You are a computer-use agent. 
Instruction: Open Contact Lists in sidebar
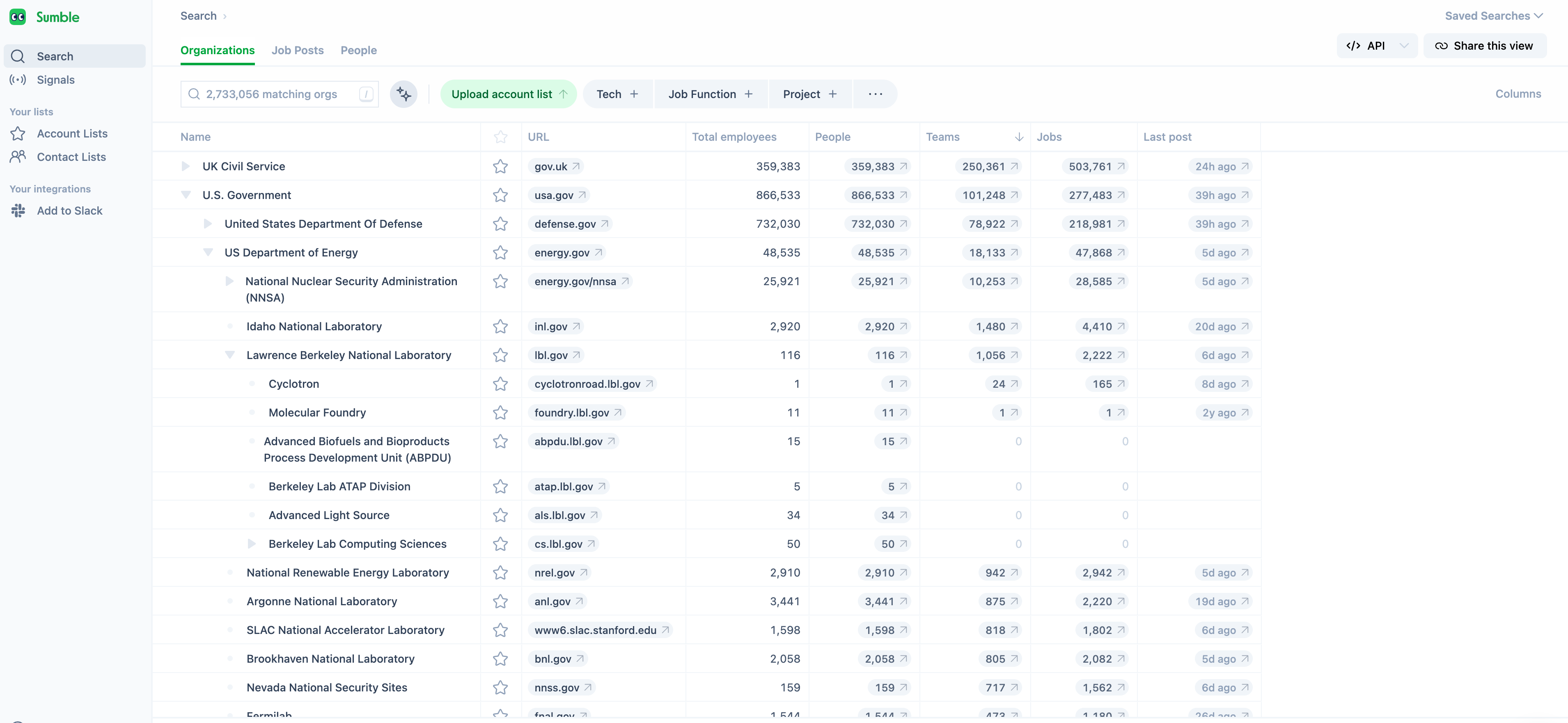pos(71,157)
